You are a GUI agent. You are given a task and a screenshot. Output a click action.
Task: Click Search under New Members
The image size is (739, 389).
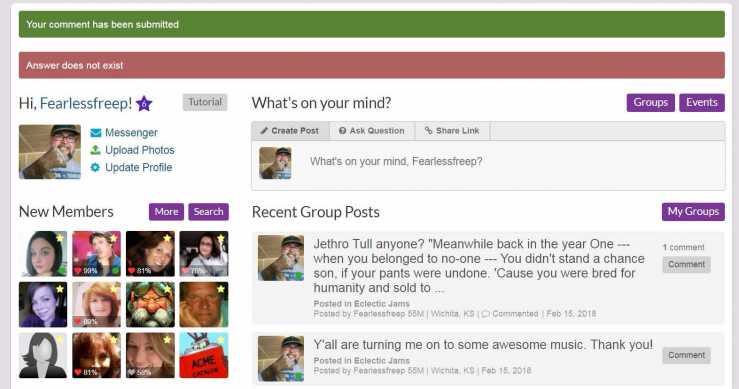pyautogui.click(x=208, y=212)
